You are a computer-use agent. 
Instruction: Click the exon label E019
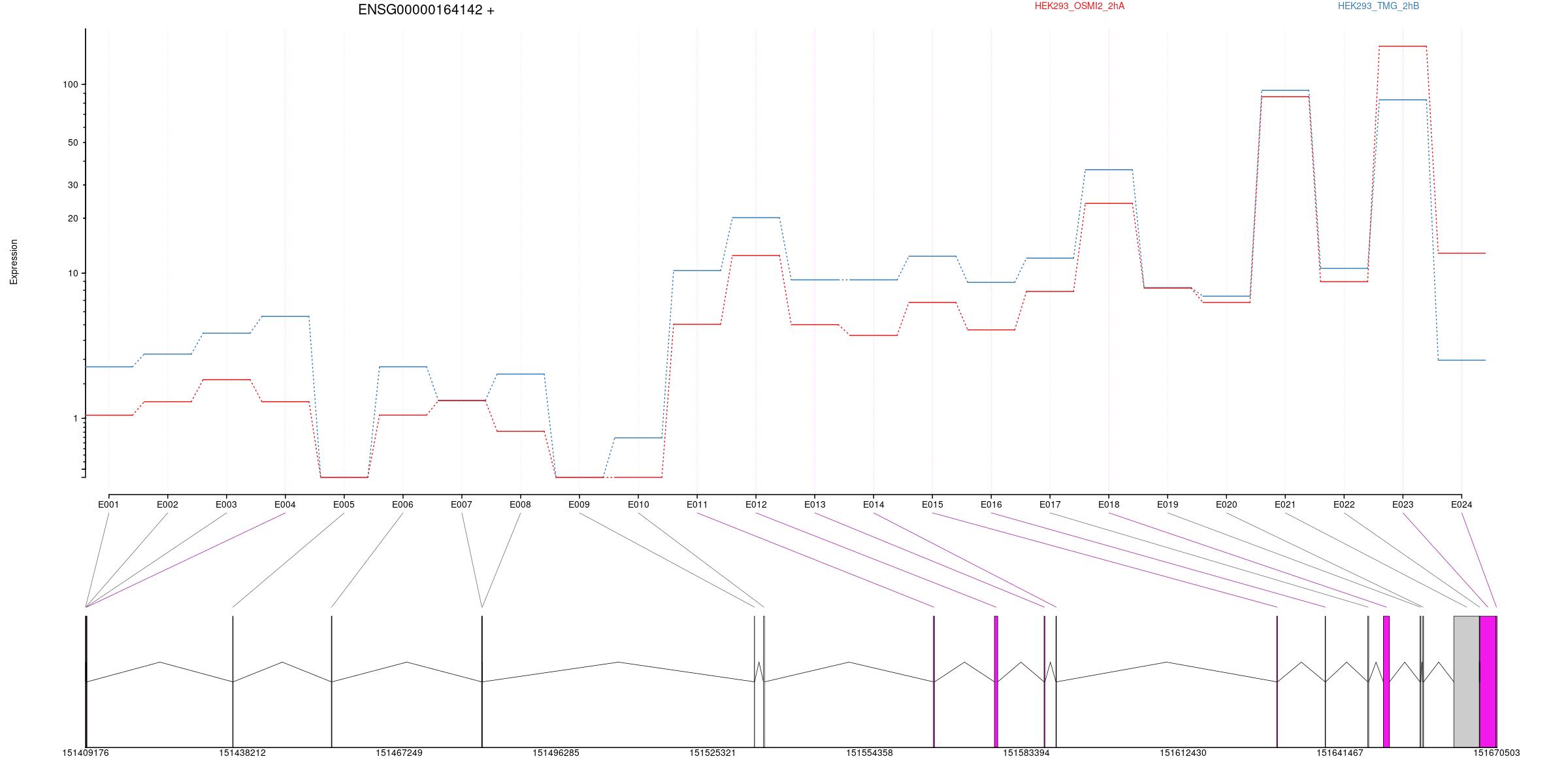click(1168, 504)
